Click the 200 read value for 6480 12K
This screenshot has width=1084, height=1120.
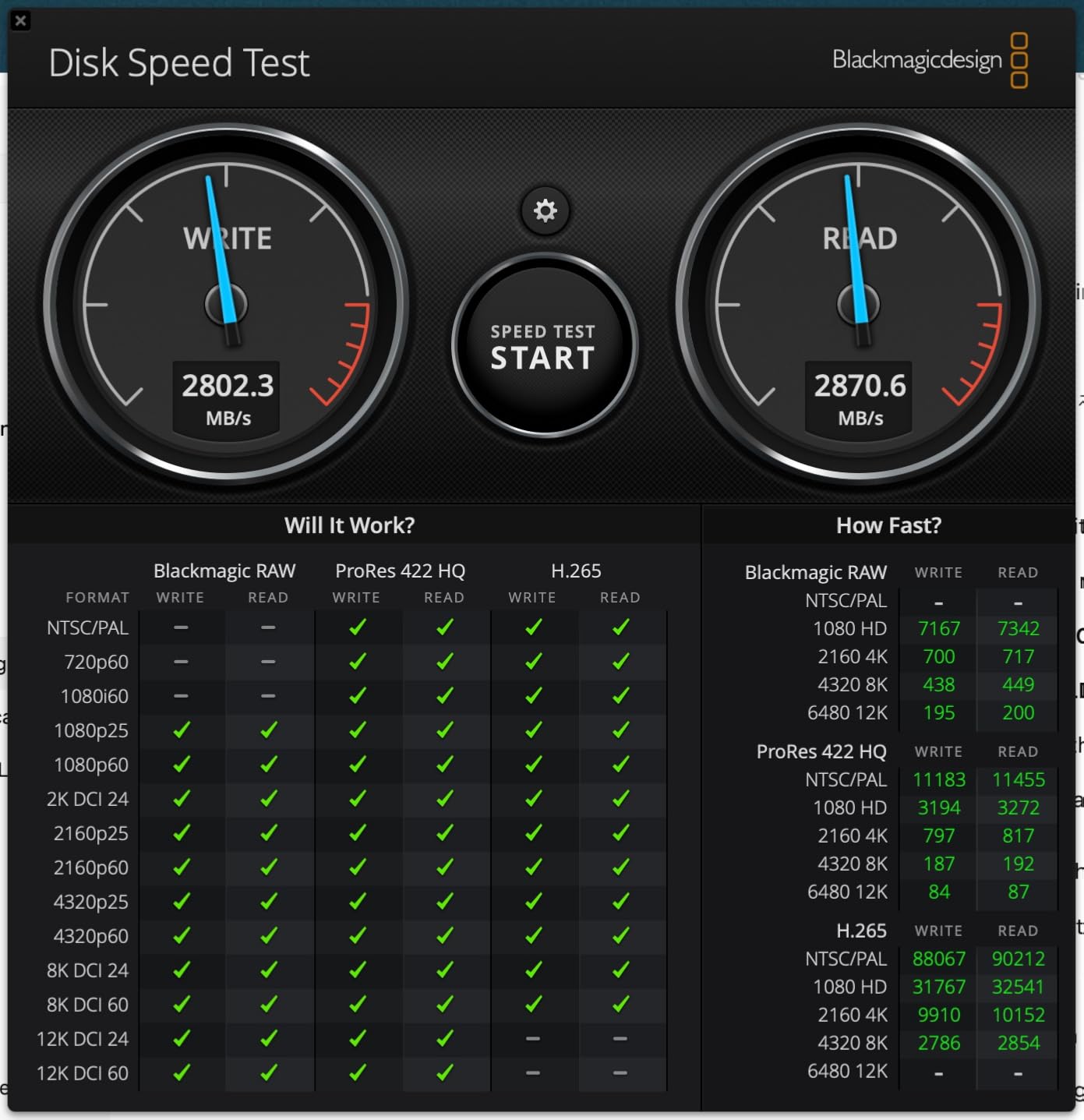(1018, 712)
